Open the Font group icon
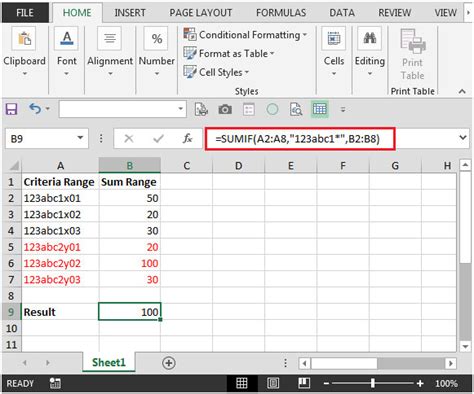The width and height of the screenshot is (474, 394). [67, 39]
